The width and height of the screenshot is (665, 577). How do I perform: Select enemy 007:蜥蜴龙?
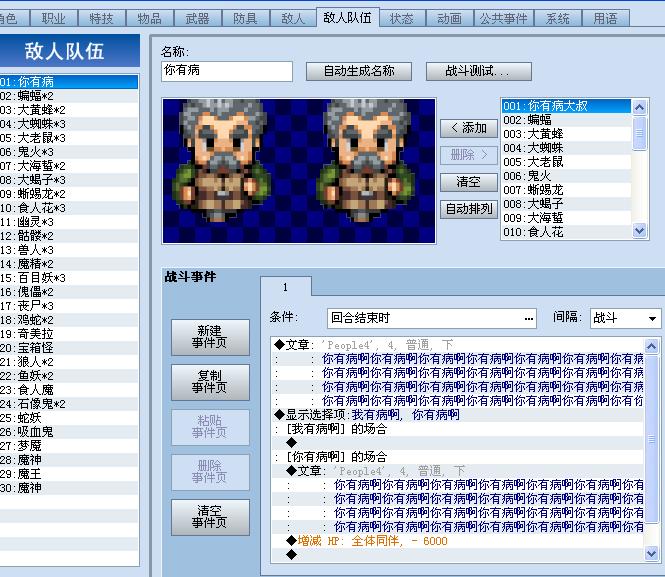566,190
